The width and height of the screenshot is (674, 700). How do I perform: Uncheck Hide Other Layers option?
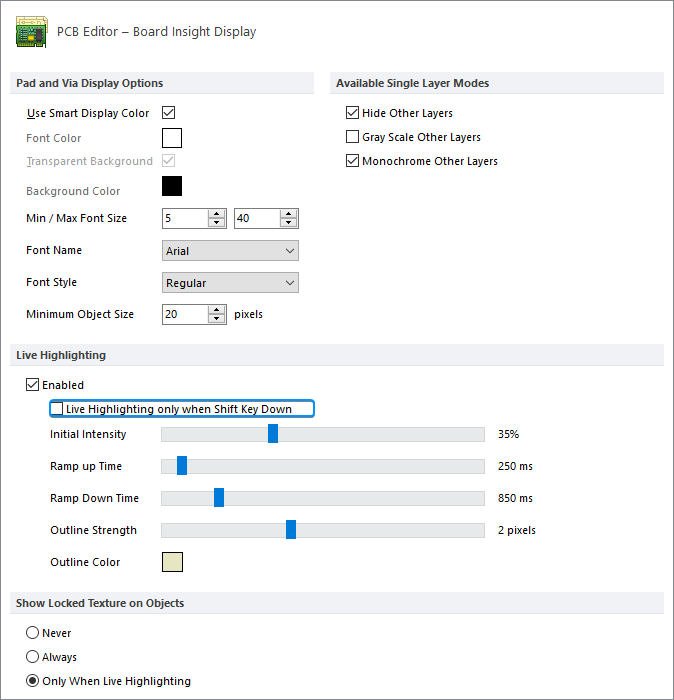point(352,112)
